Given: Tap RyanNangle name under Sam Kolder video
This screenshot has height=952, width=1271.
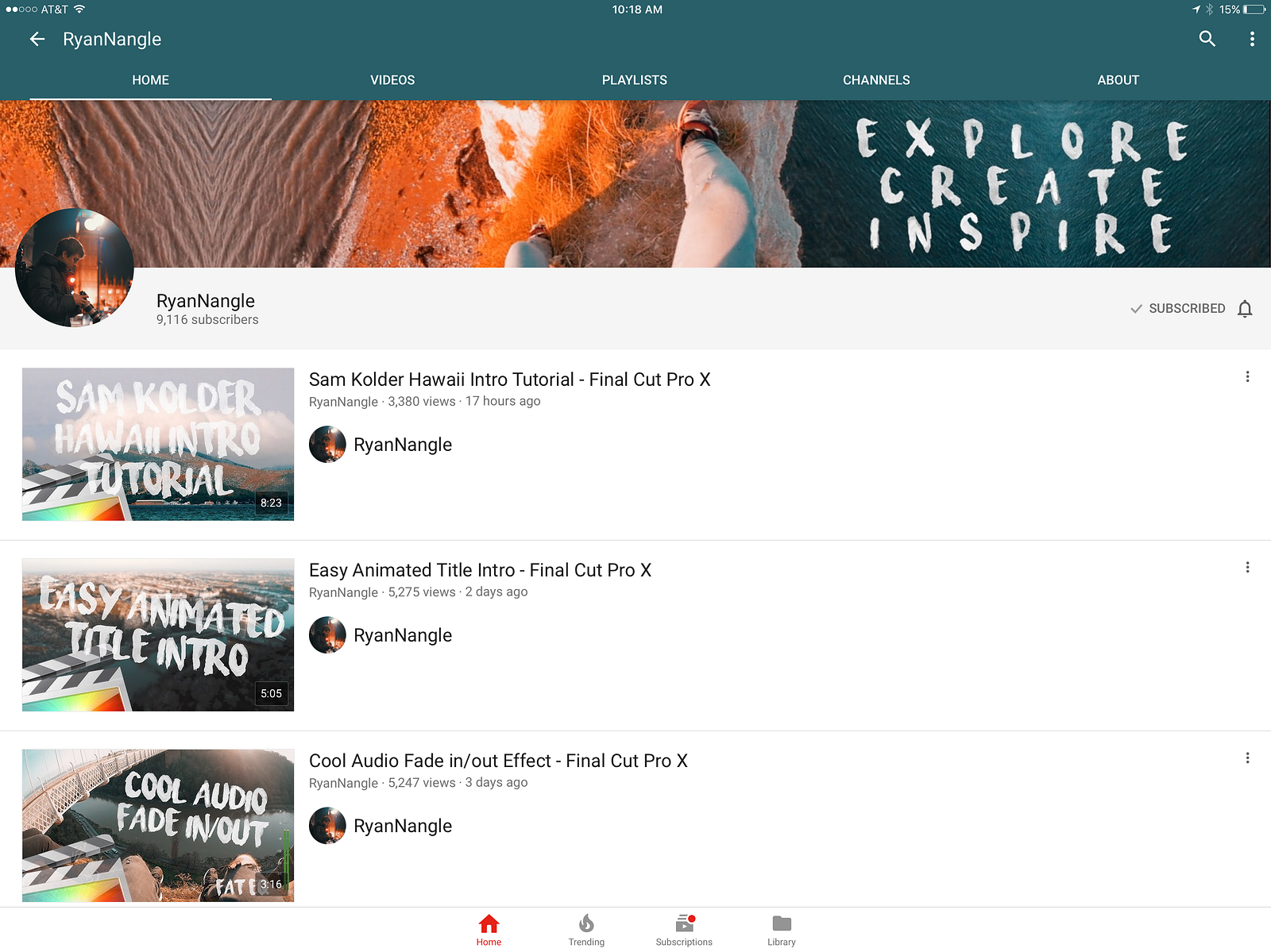Looking at the screenshot, I should point(403,445).
